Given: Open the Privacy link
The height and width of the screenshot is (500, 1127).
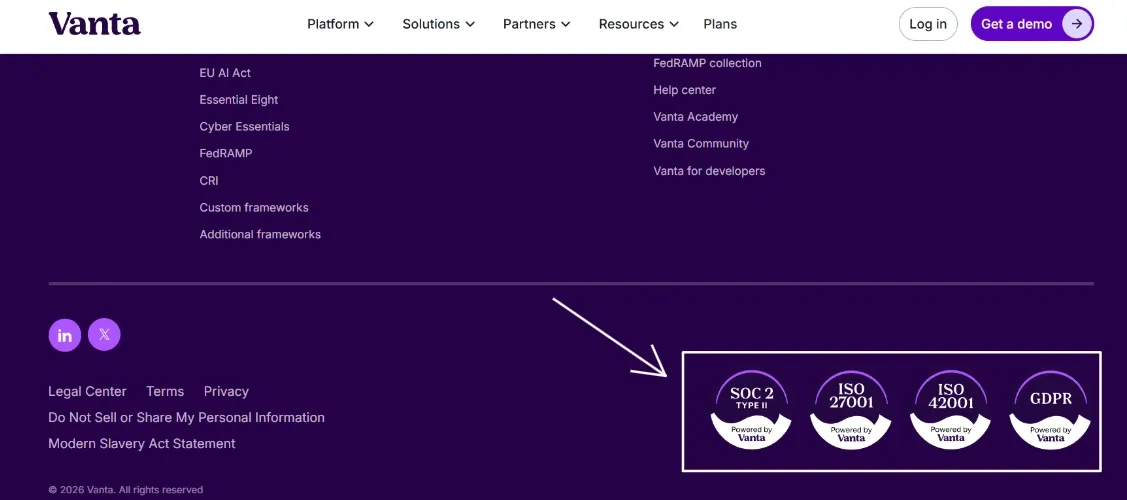Looking at the screenshot, I should 226,392.
